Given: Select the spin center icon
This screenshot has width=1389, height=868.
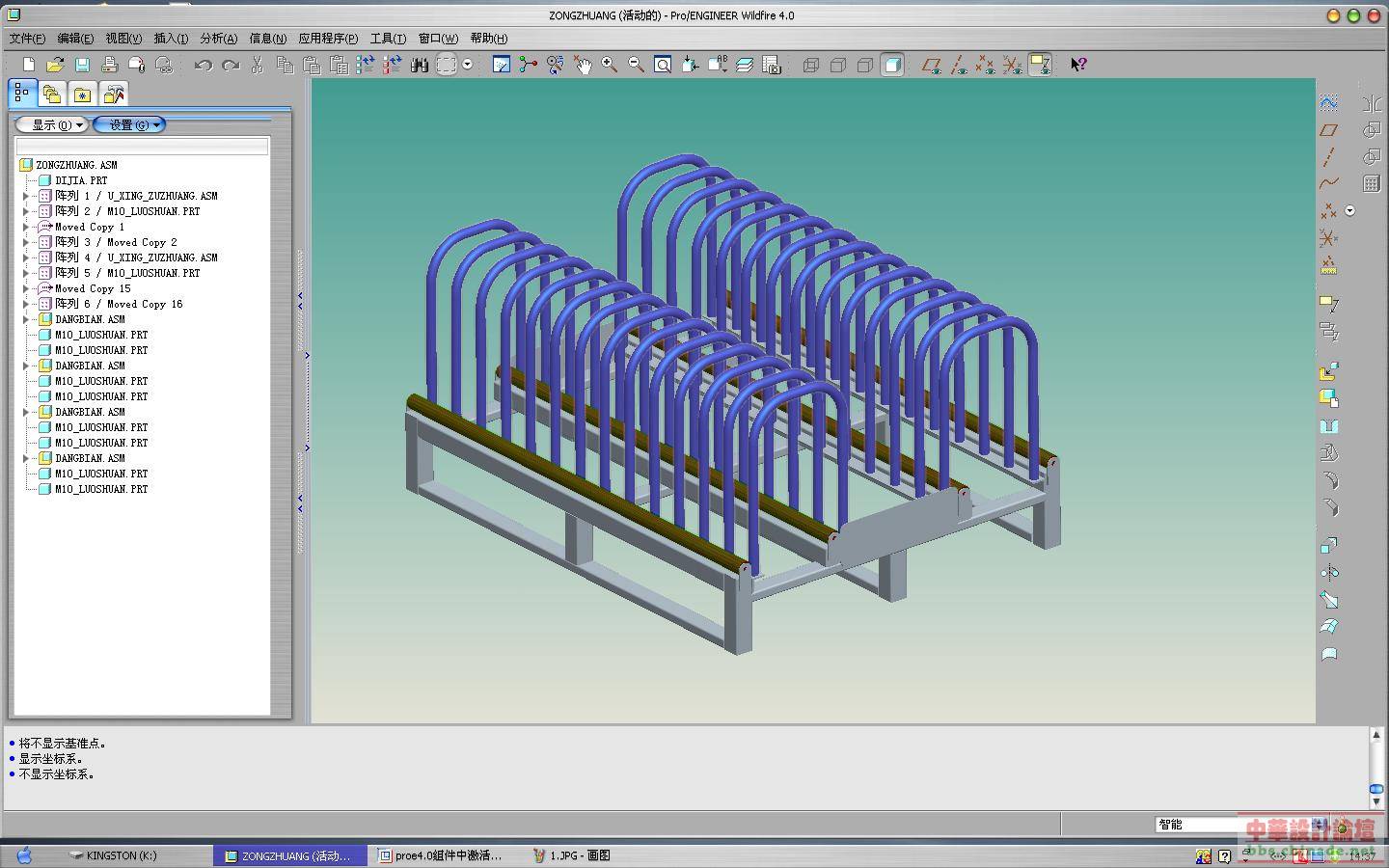Looking at the screenshot, I should [x=528, y=65].
